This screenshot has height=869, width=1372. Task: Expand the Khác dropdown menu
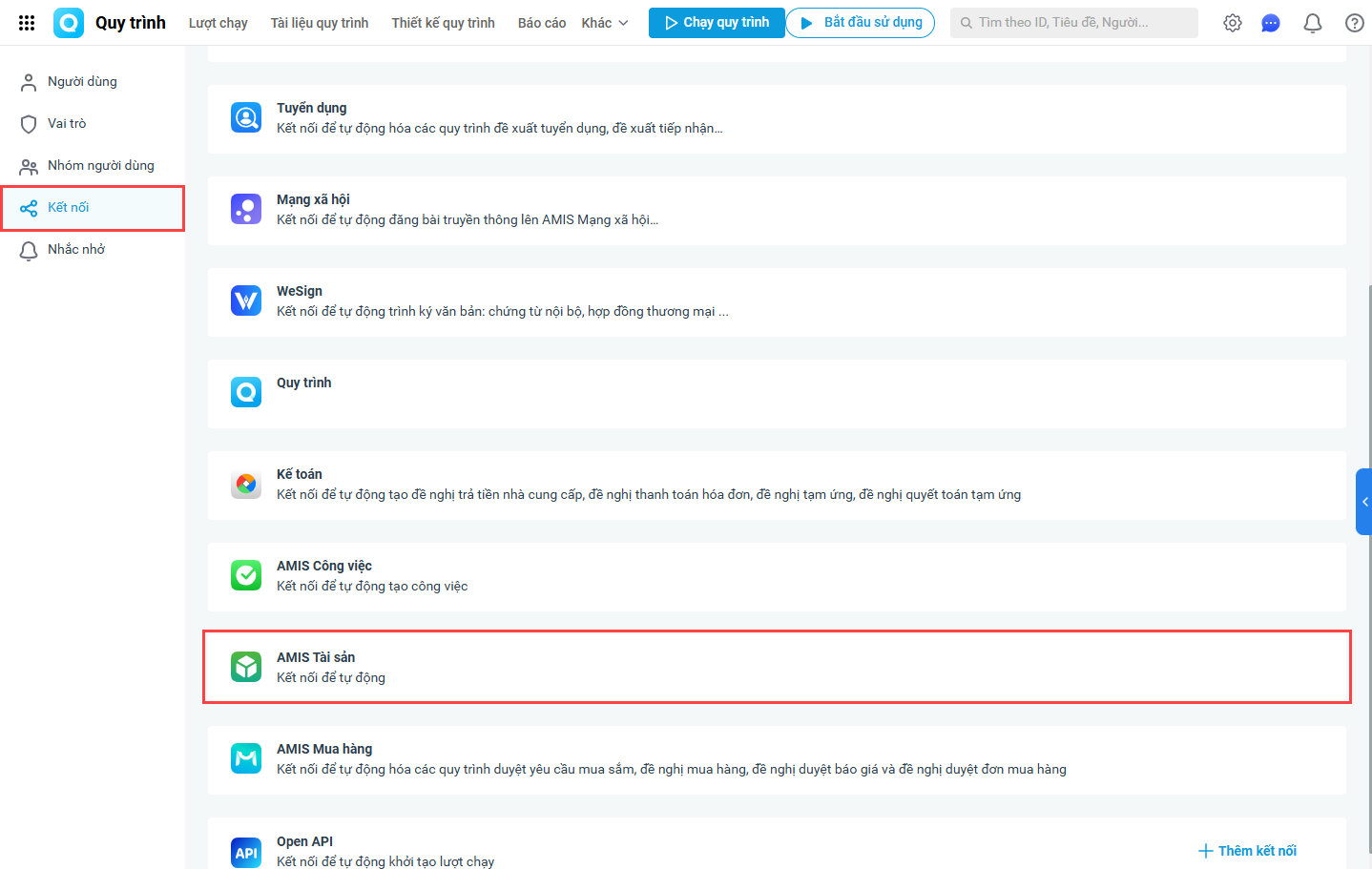pyautogui.click(x=605, y=23)
